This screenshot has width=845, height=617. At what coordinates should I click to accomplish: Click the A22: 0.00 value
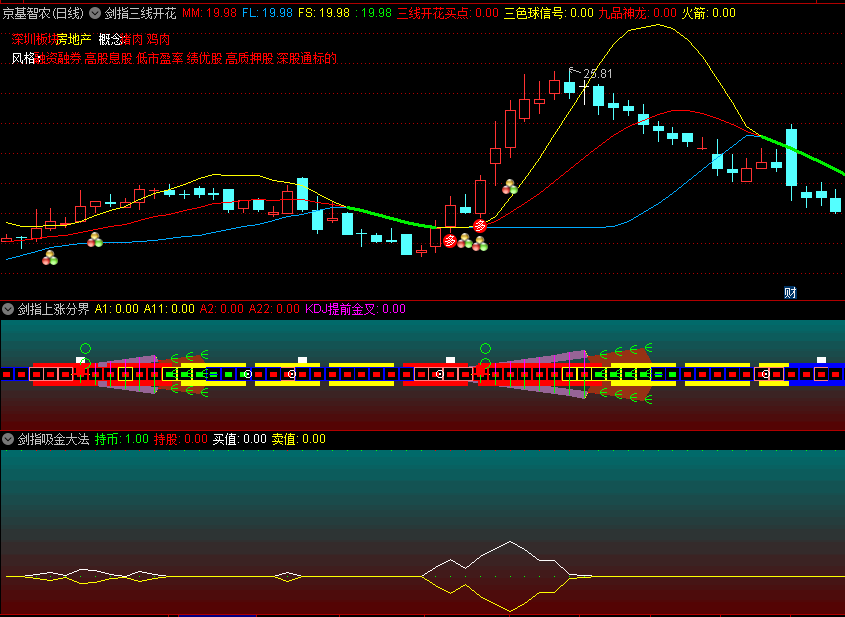(x=274, y=309)
